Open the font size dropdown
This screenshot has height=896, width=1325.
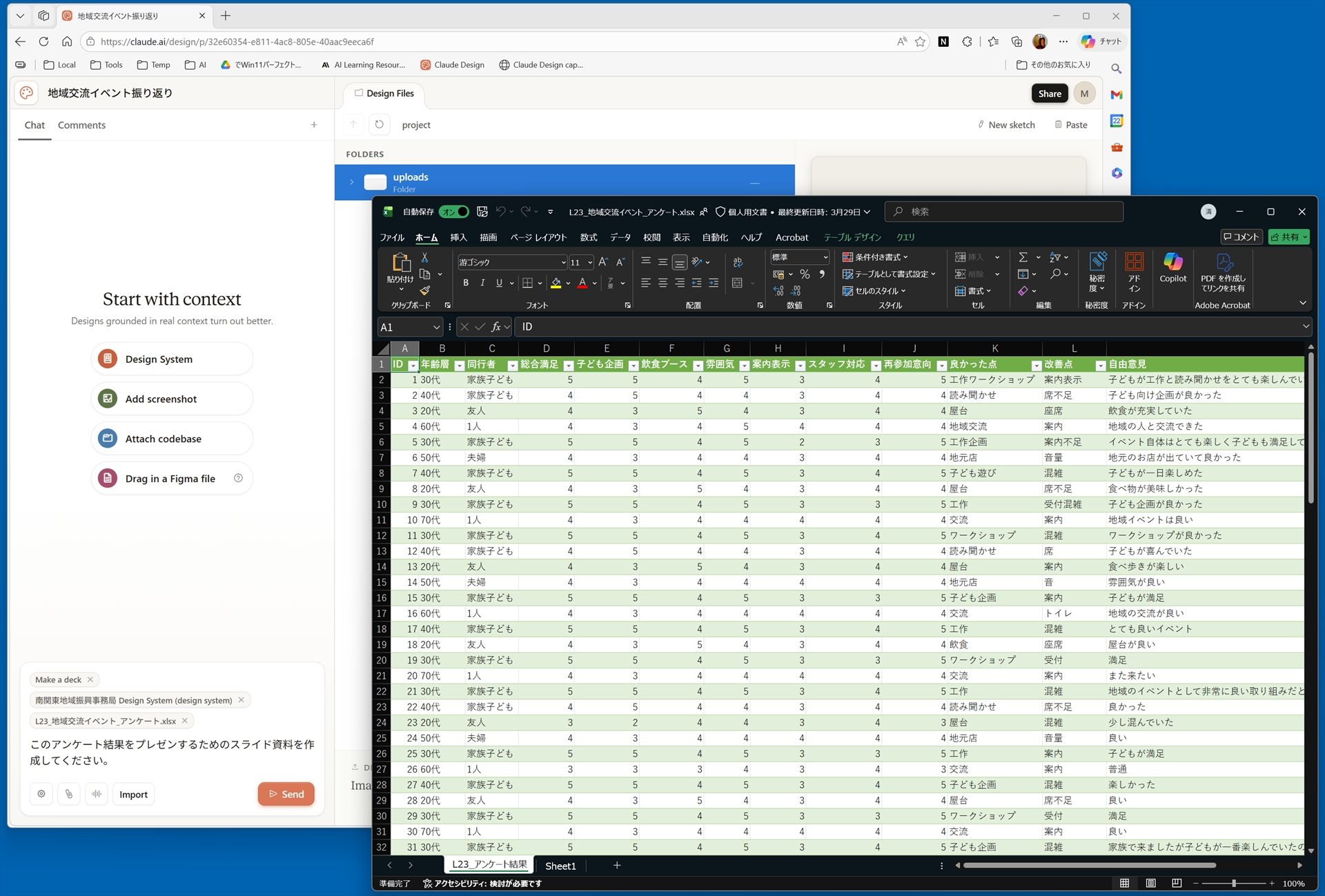[x=590, y=262]
